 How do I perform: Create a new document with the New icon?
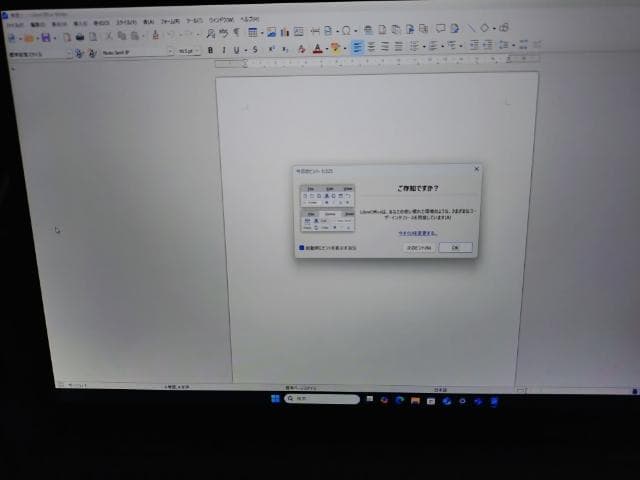click(x=11, y=38)
